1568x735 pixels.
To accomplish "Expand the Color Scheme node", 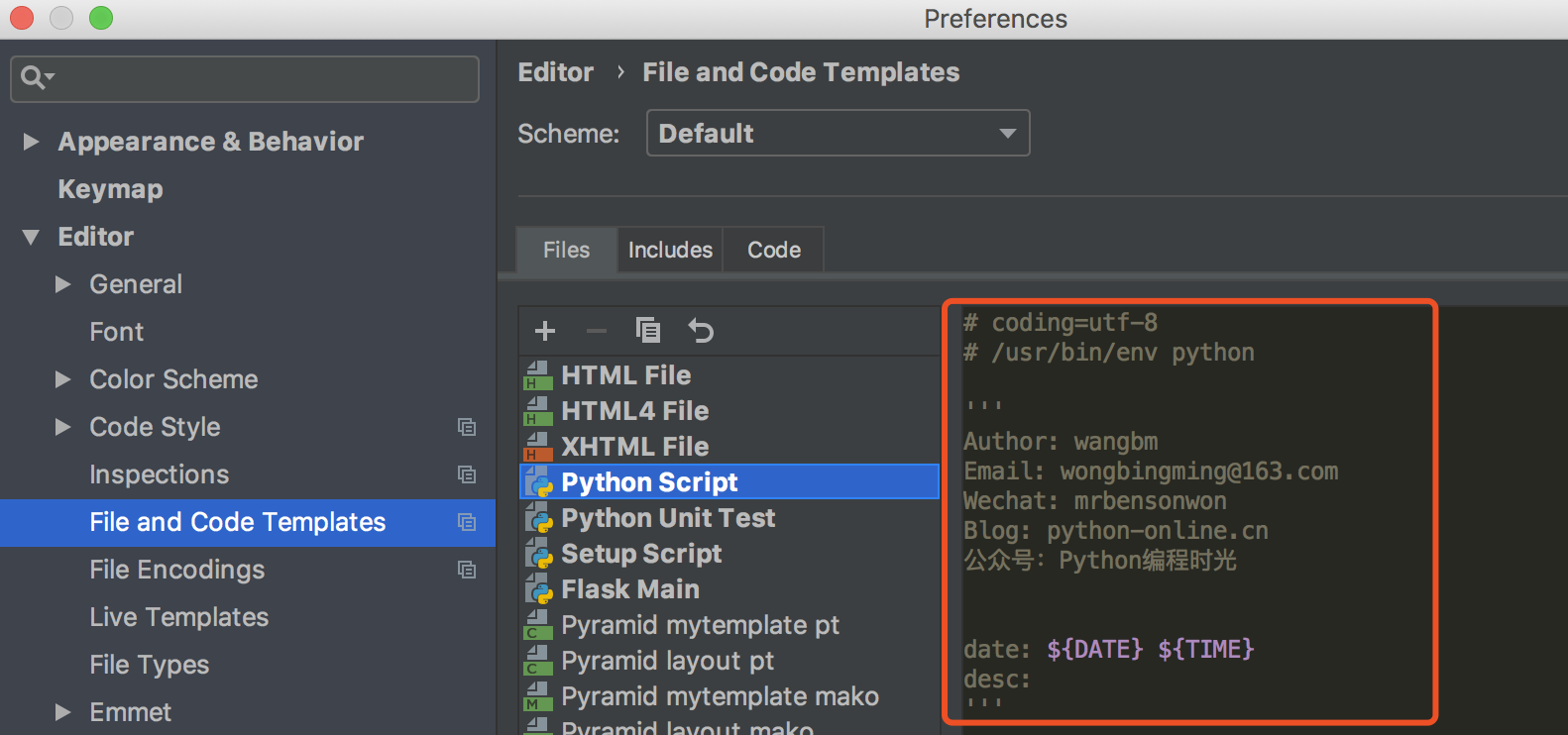I will click(x=63, y=379).
